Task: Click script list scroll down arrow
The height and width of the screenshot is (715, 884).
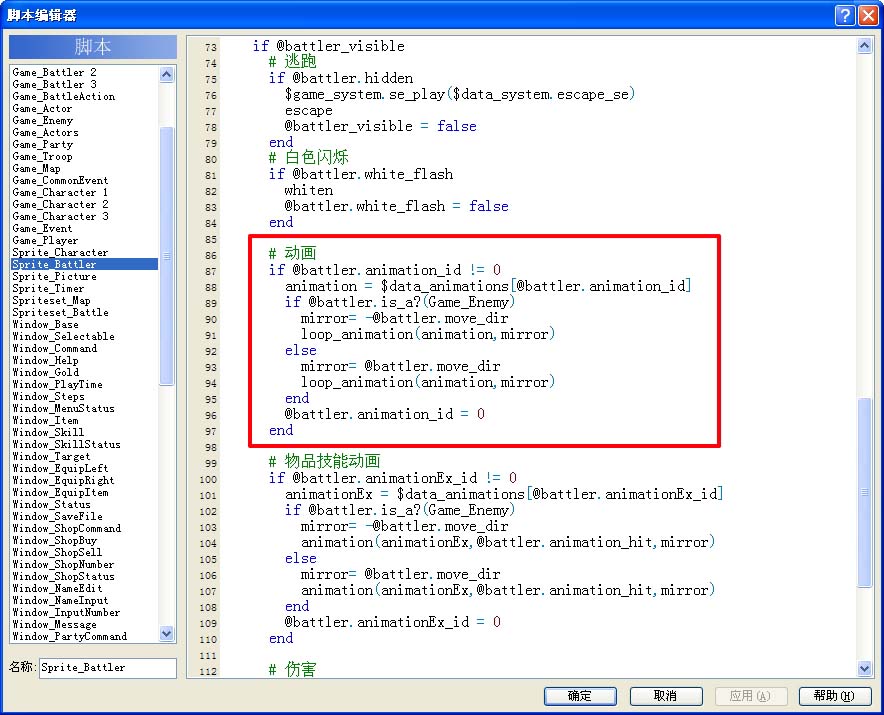Action: (166, 634)
